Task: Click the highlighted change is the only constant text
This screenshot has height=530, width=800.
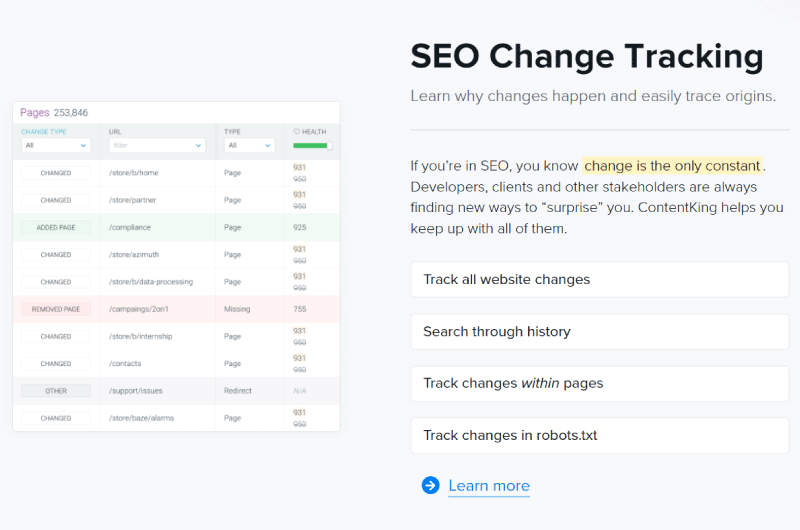Action: pos(672,166)
